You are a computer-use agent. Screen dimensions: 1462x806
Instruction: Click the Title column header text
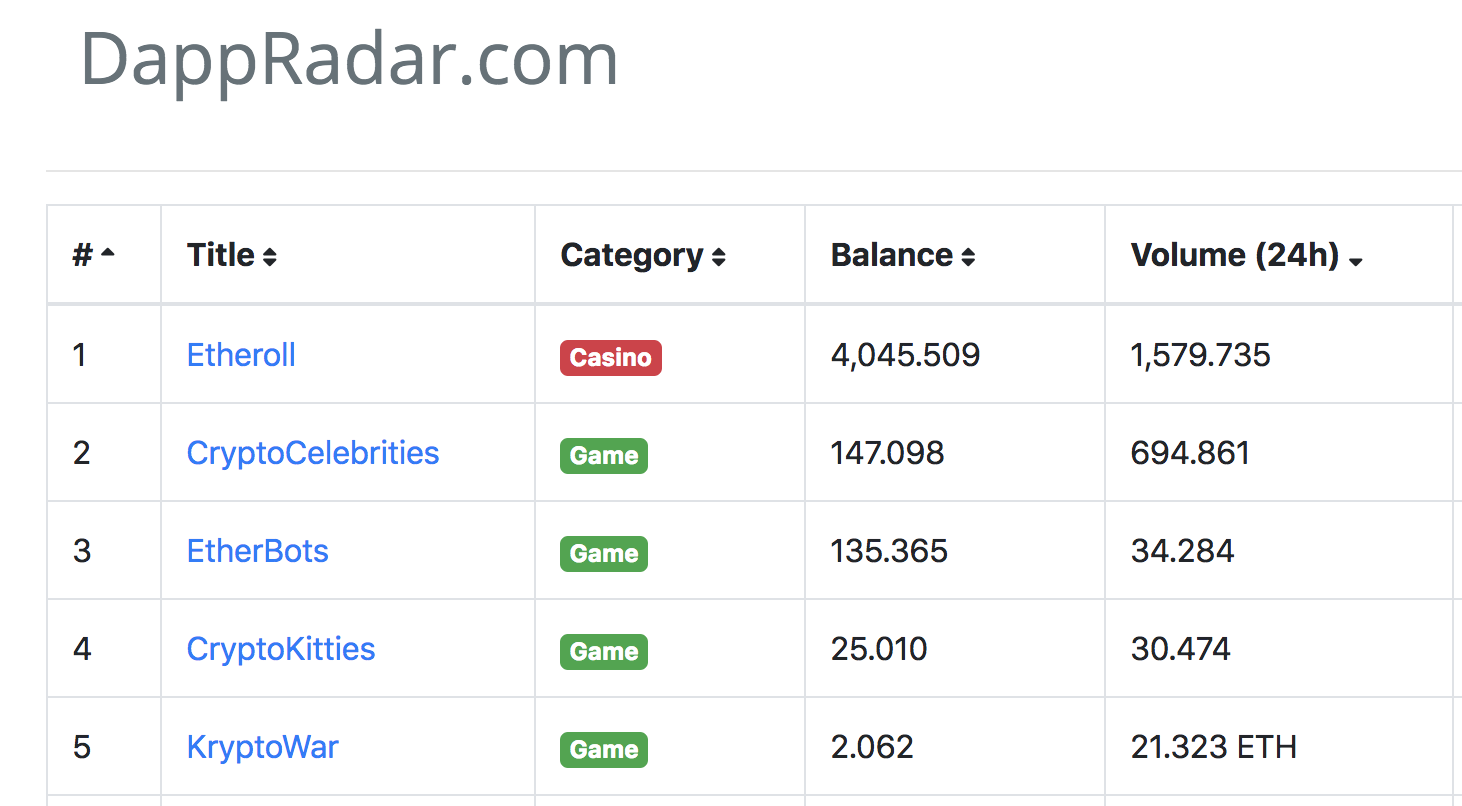click(x=221, y=255)
